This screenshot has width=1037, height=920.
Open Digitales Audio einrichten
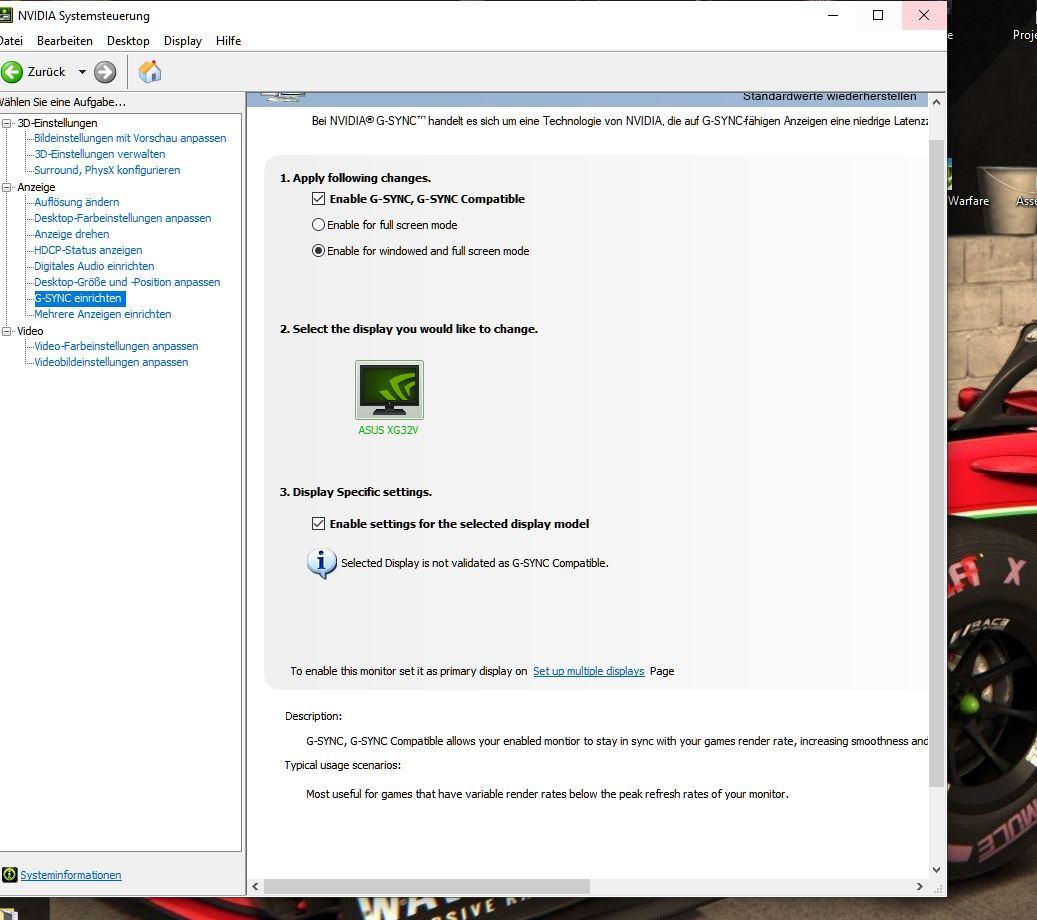[x=94, y=266]
